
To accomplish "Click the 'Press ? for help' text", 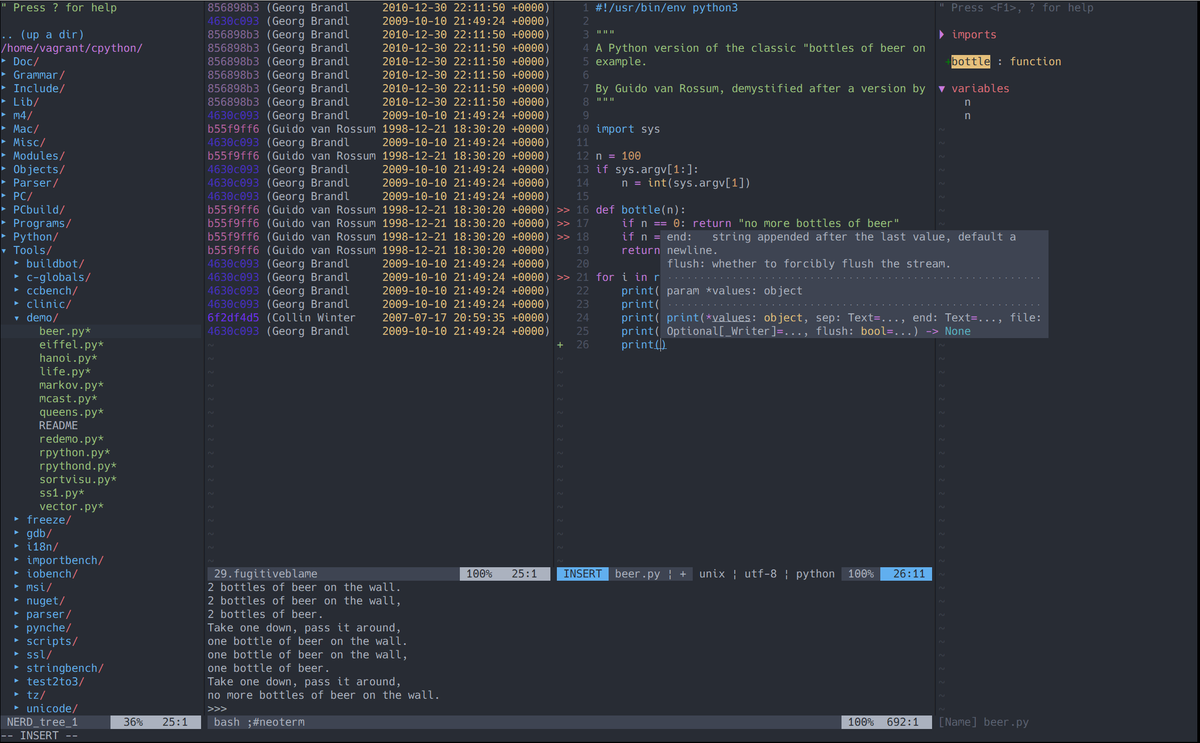I will coord(60,7).
